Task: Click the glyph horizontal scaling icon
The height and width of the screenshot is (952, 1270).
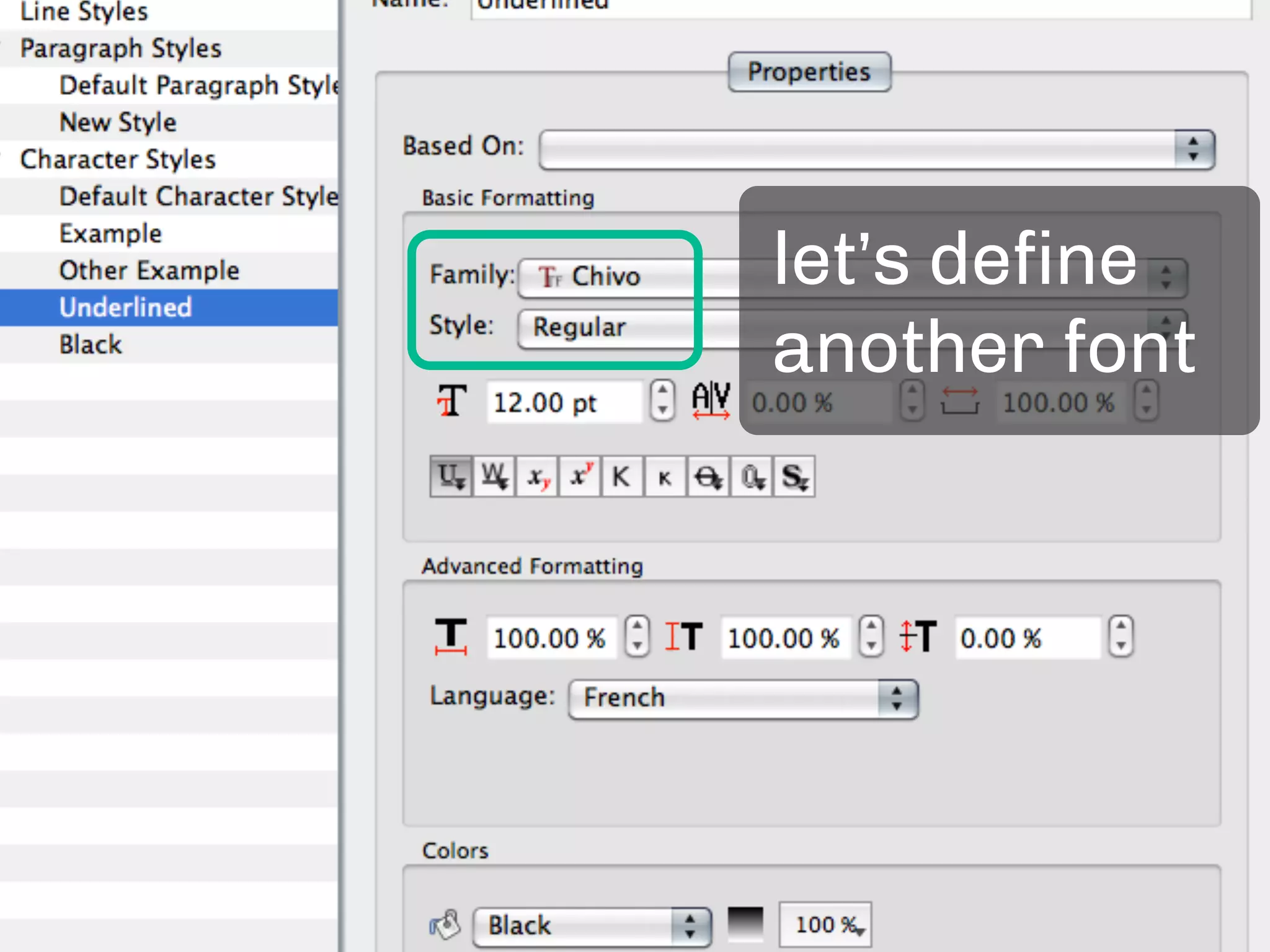Action: click(451, 637)
